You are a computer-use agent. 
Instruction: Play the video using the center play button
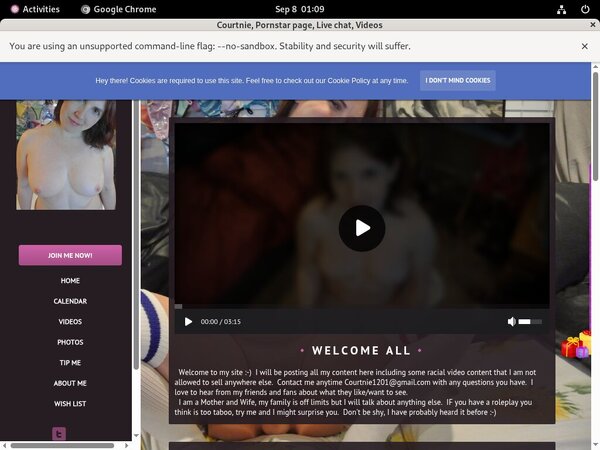click(361, 228)
